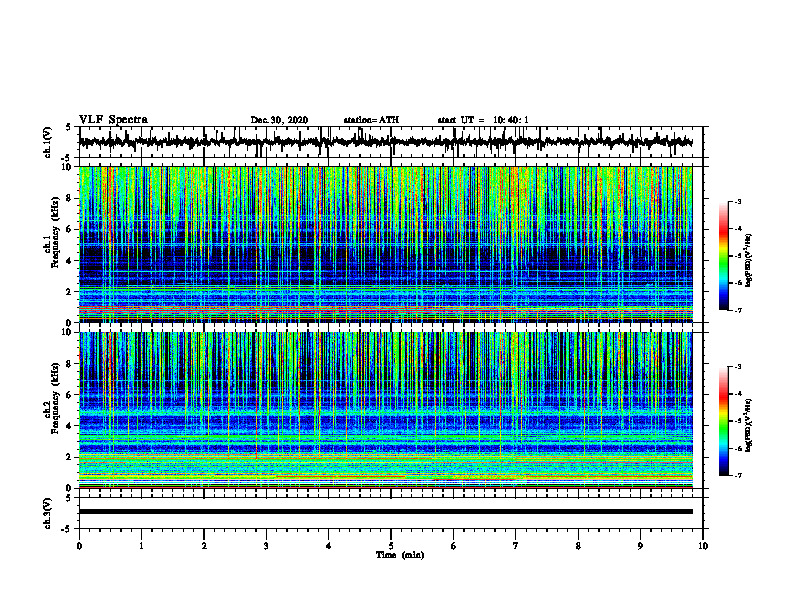Image resolution: width=792 pixels, height=612 pixels.
Task: Click time axis tick label "4"
Action: pos(329,546)
